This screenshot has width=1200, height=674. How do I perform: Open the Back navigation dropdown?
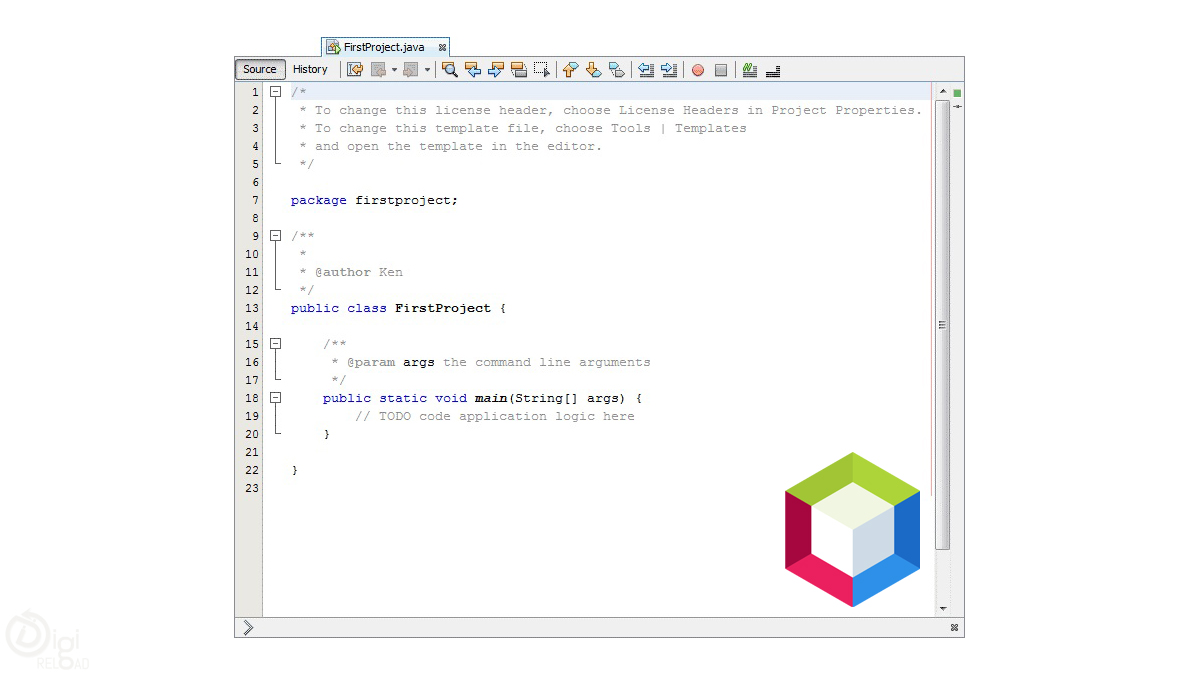click(x=396, y=69)
